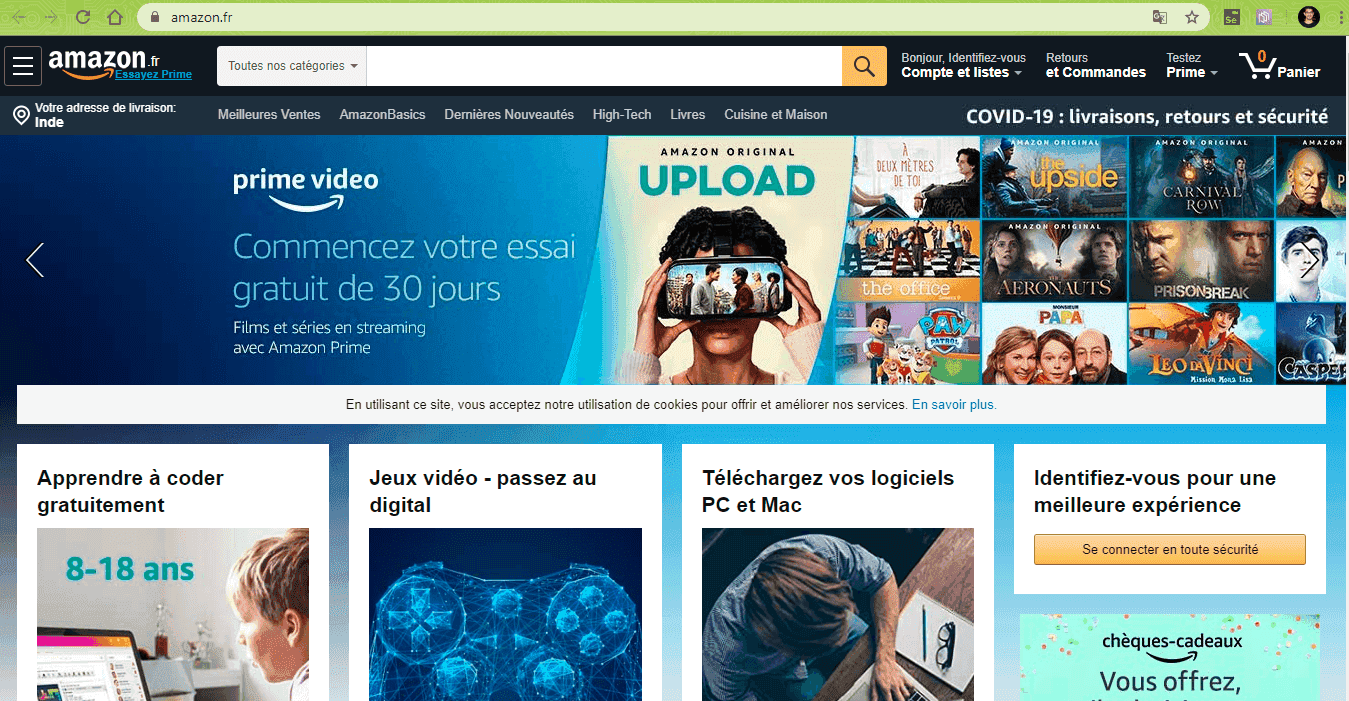The width and height of the screenshot is (1349, 701).
Task: Open the UPLOAD Amazon Original poster
Action: coord(727,260)
